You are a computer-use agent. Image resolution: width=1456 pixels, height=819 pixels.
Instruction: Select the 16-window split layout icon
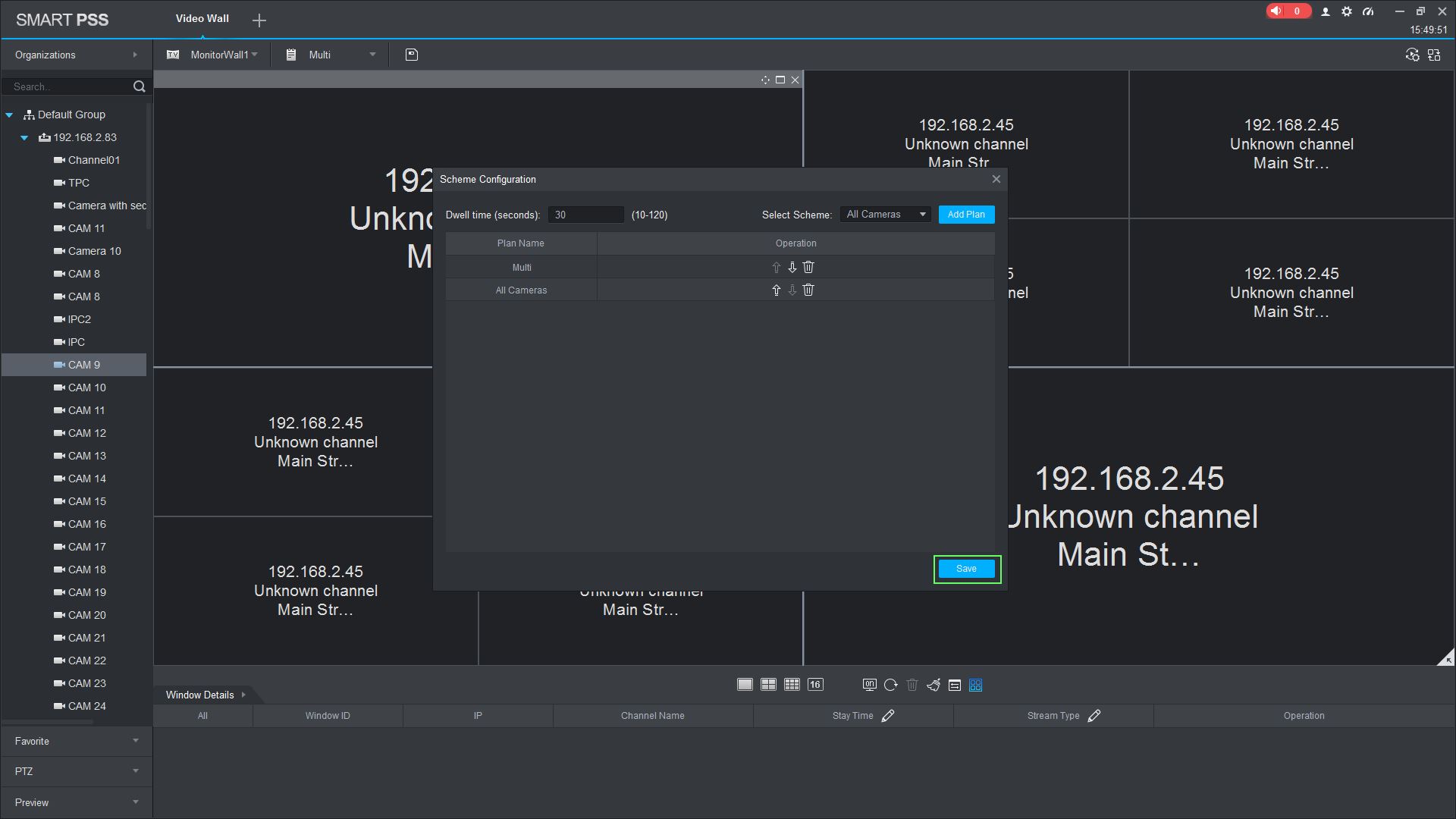click(815, 685)
